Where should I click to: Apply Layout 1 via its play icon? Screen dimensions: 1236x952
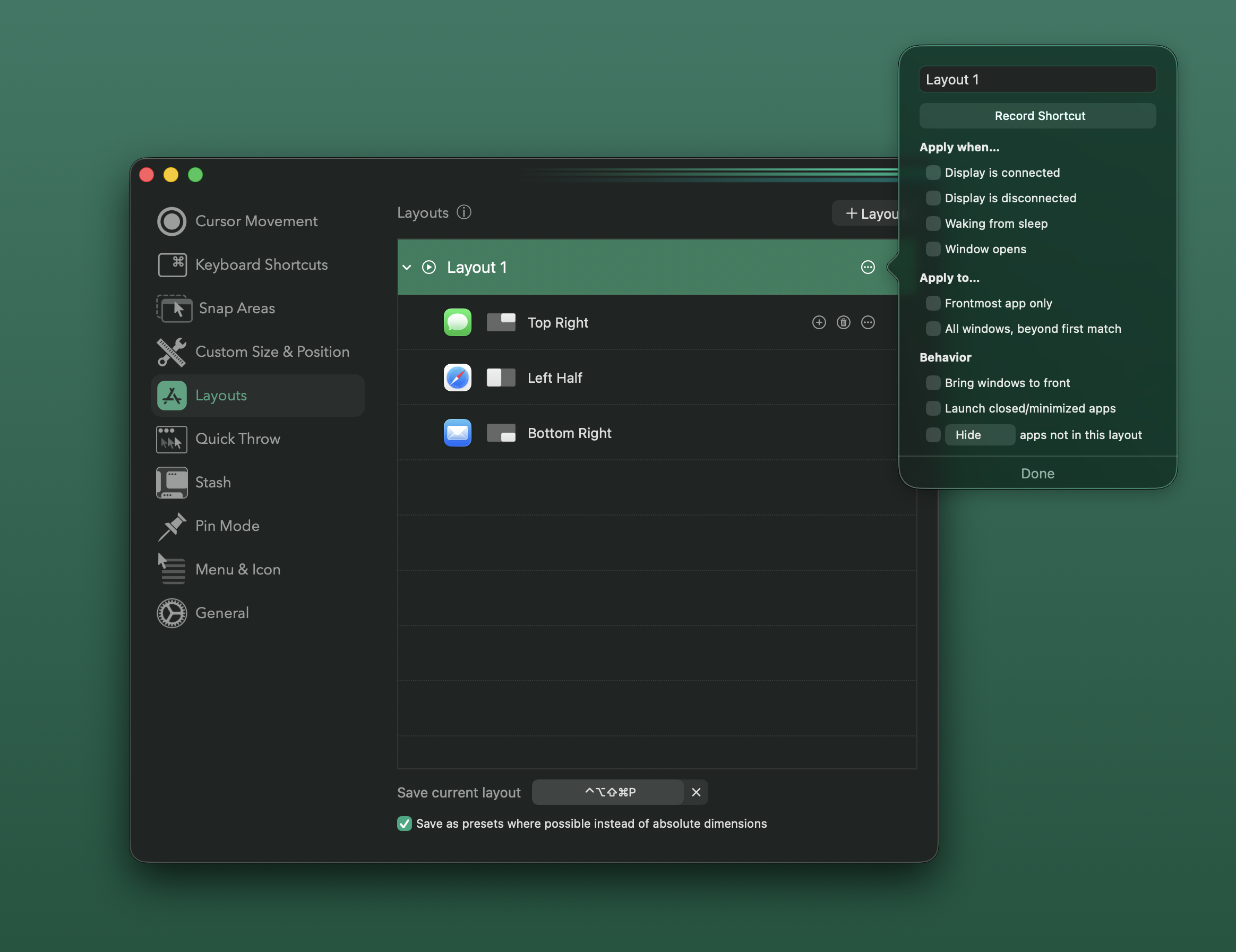pos(429,267)
